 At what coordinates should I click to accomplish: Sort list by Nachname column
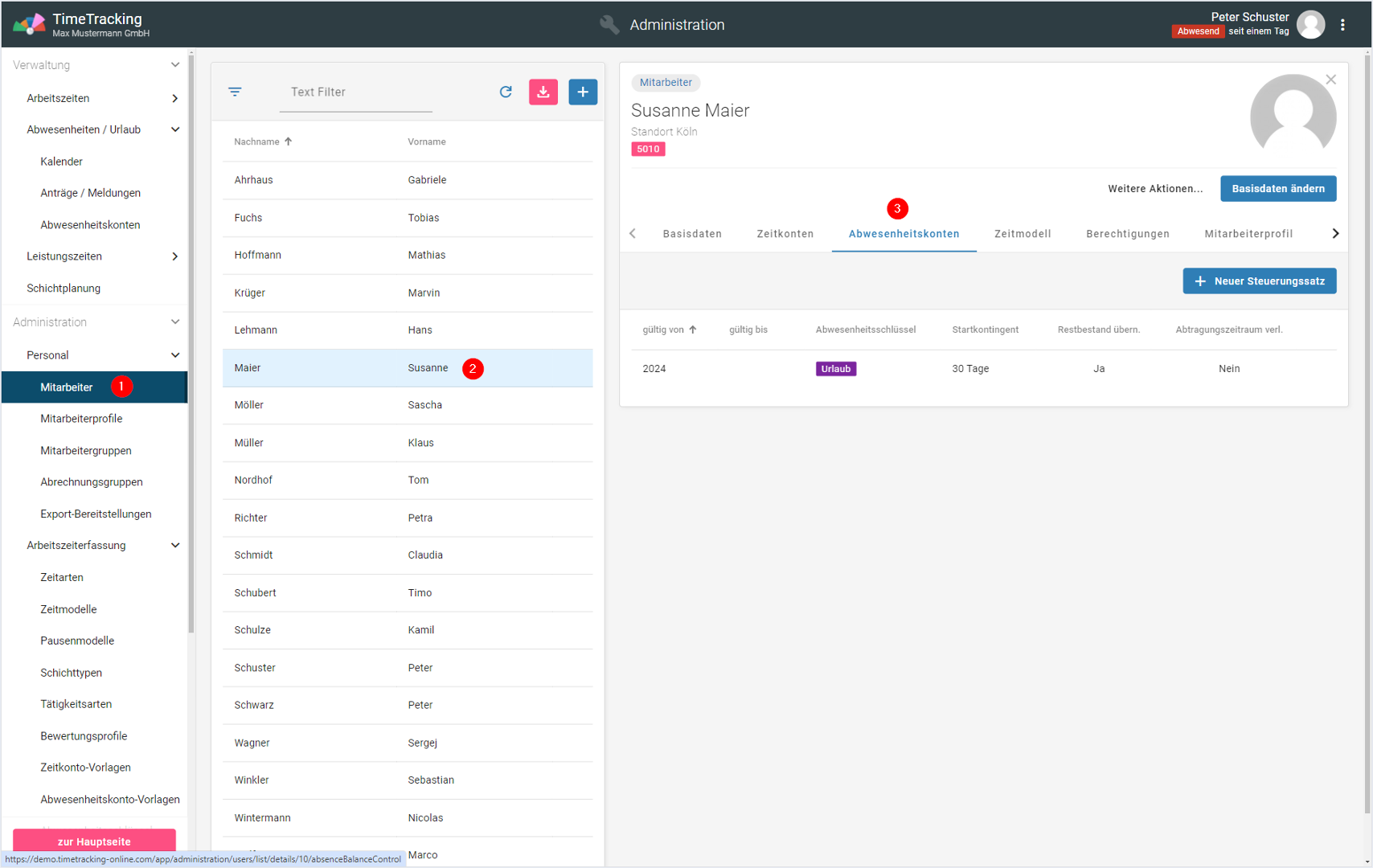click(257, 141)
